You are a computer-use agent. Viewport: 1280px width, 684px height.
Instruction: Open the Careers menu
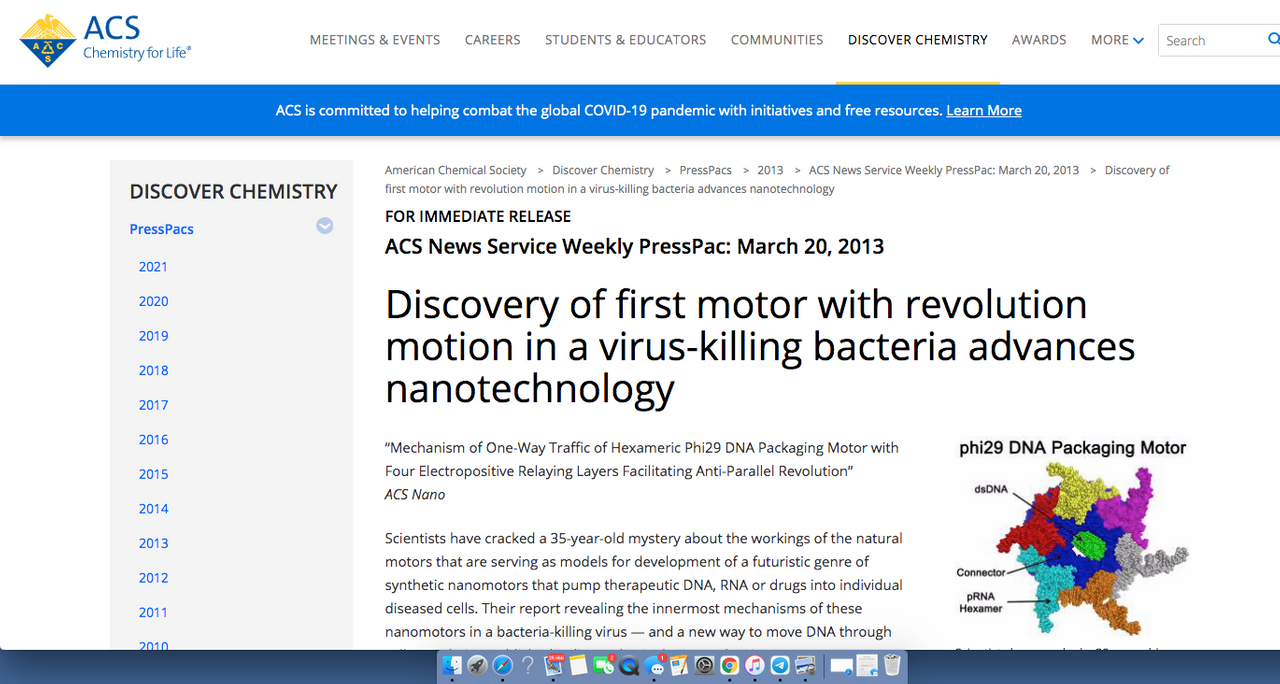click(493, 40)
